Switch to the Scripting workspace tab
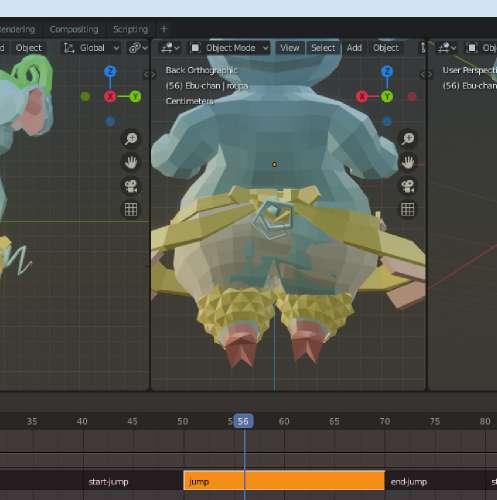The width and height of the screenshot is (497, 500). tap(130, 29)
